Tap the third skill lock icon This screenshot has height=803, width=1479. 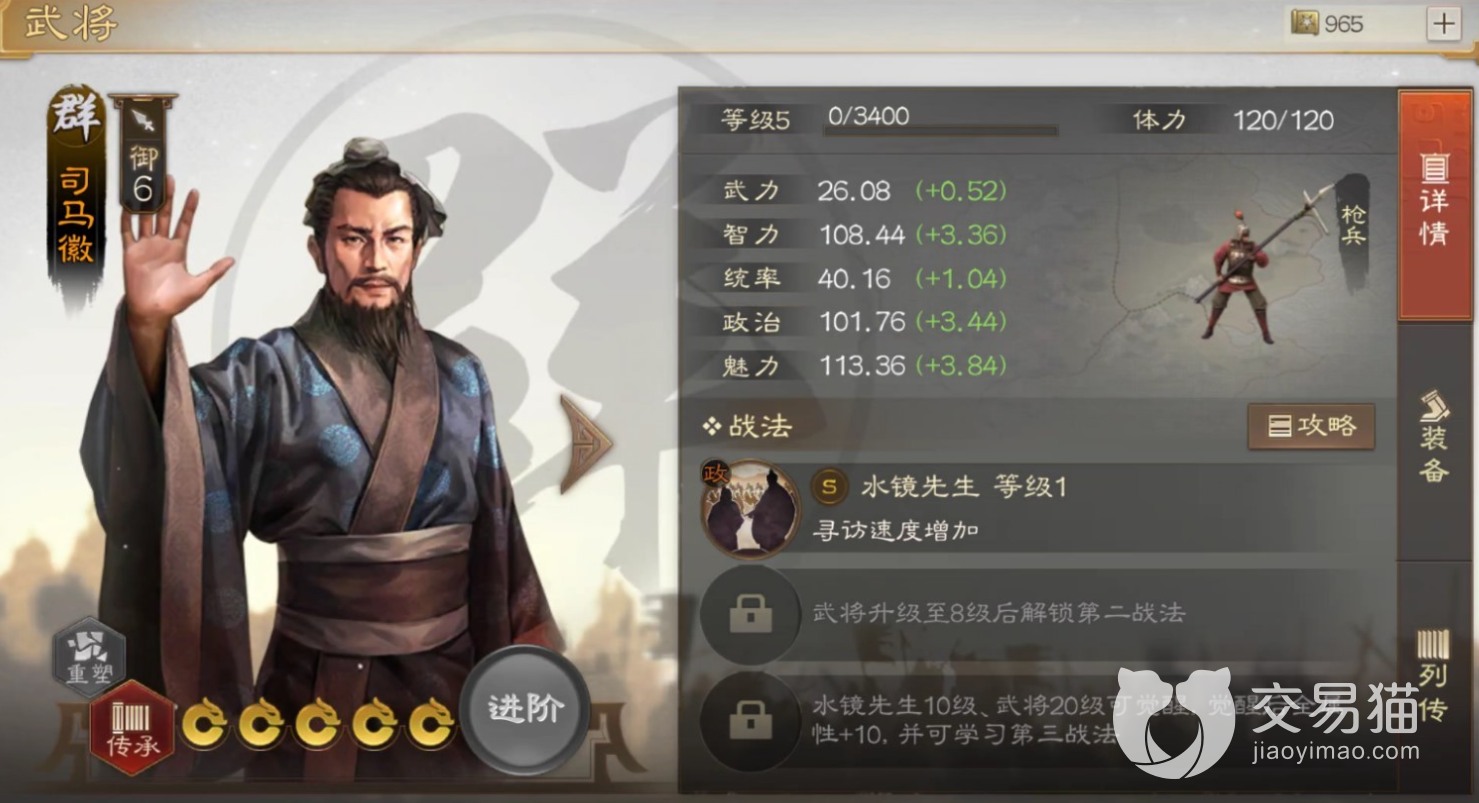point(750,719)
